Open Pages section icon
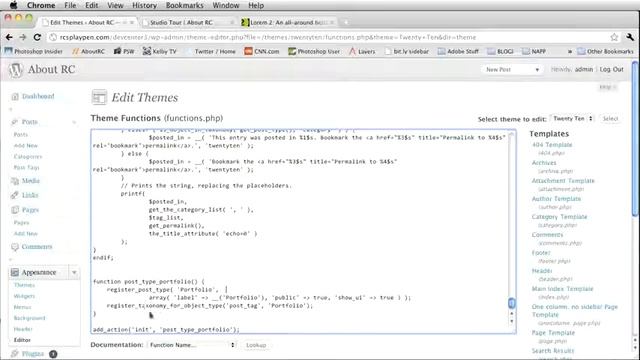Screen dimensions: 640x360 [15, 210]
